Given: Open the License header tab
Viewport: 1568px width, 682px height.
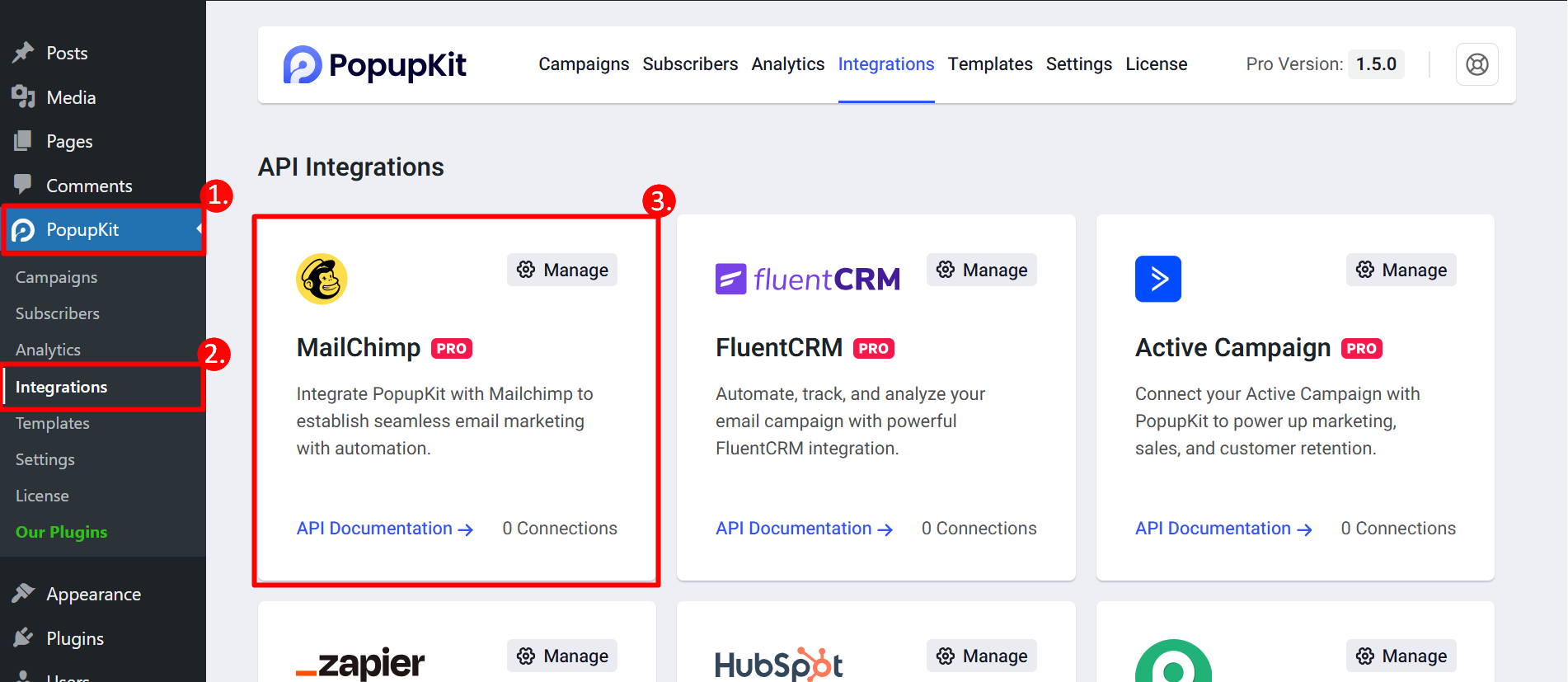Looking at the screenshot, I should (x=1156, y=64).
